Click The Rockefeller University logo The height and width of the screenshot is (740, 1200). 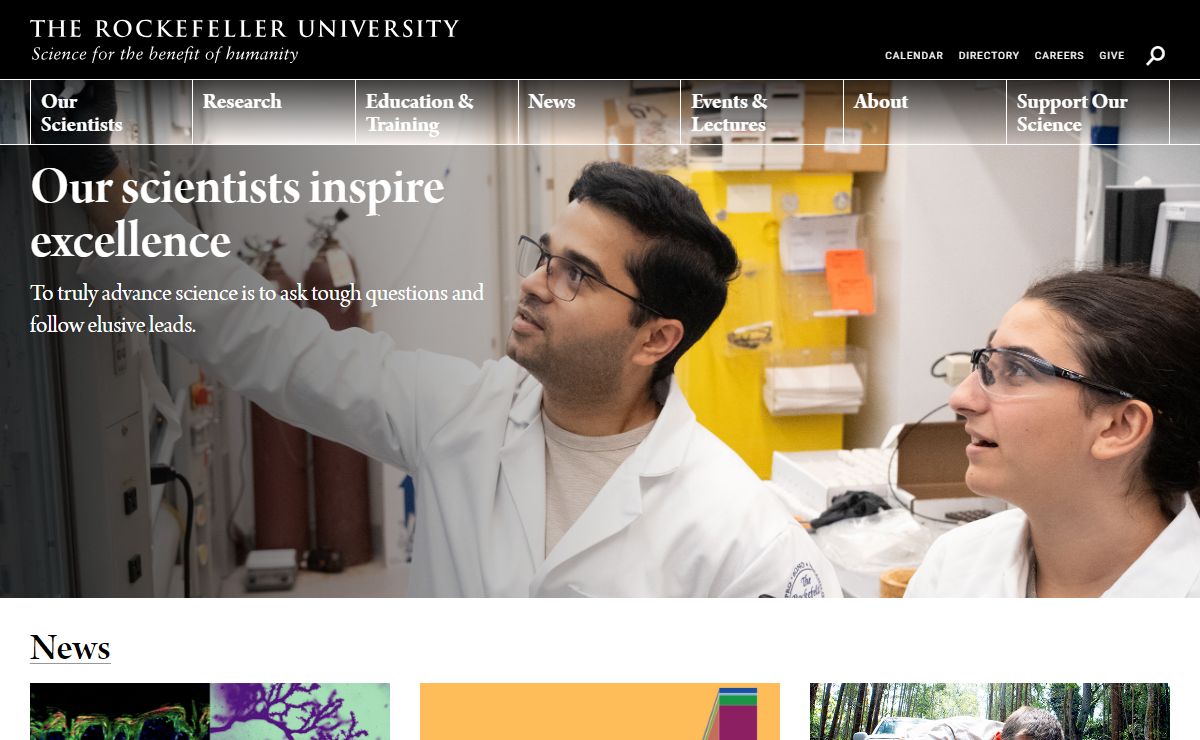click(245, 28)
